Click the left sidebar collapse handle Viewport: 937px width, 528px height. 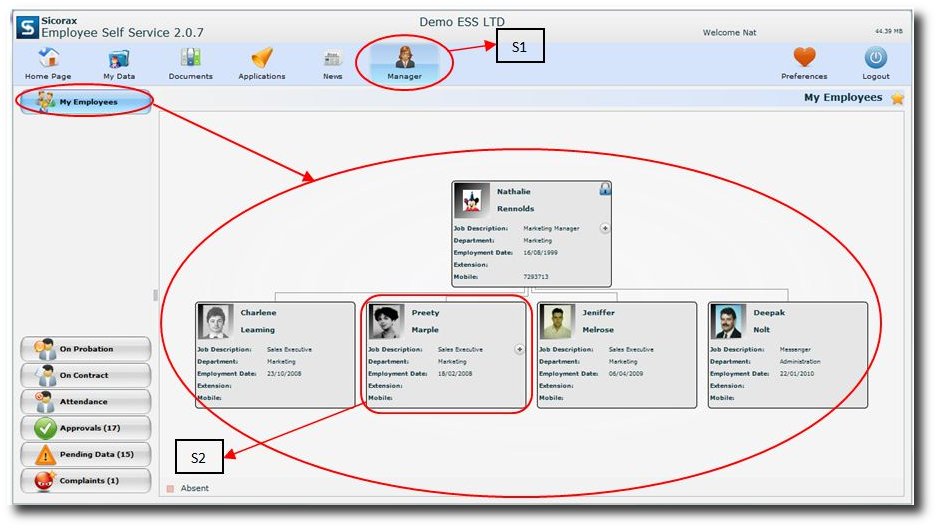coord(155,295)
